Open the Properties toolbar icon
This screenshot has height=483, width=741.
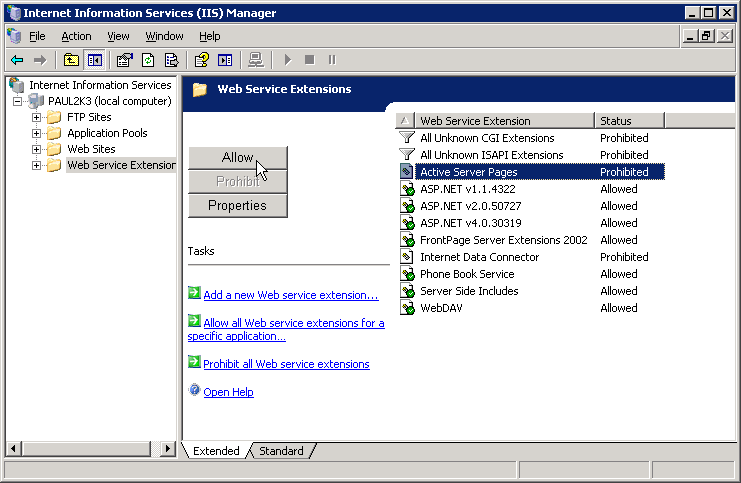coord(125,60)
